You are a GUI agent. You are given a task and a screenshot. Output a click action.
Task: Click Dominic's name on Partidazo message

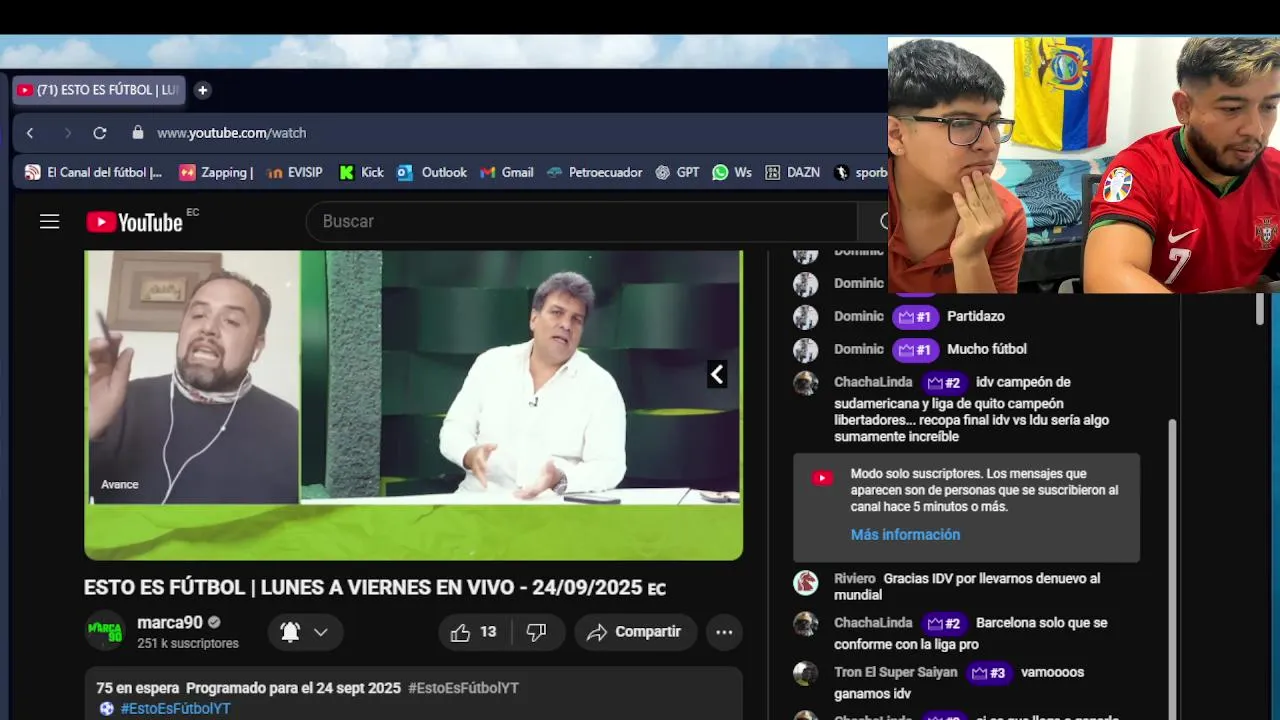tap(859, 316)
